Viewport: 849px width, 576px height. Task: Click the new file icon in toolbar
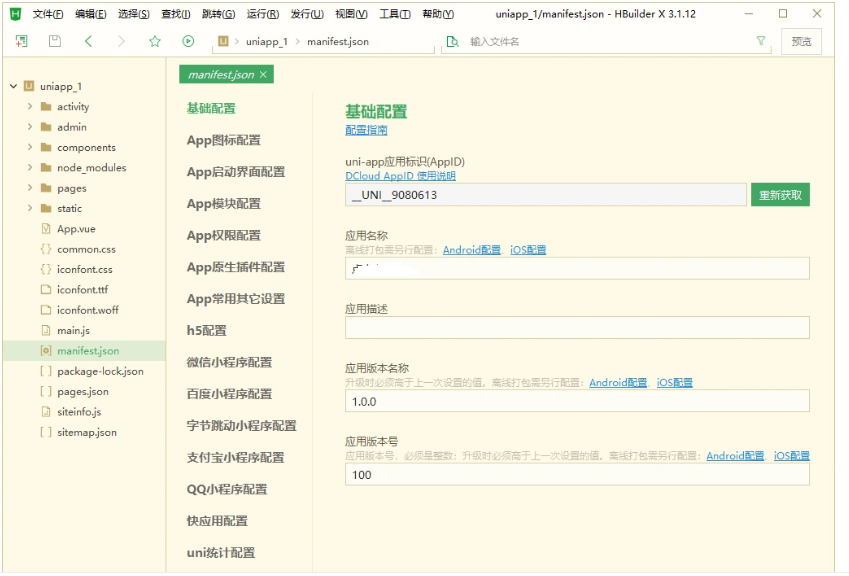pos(22,41)
